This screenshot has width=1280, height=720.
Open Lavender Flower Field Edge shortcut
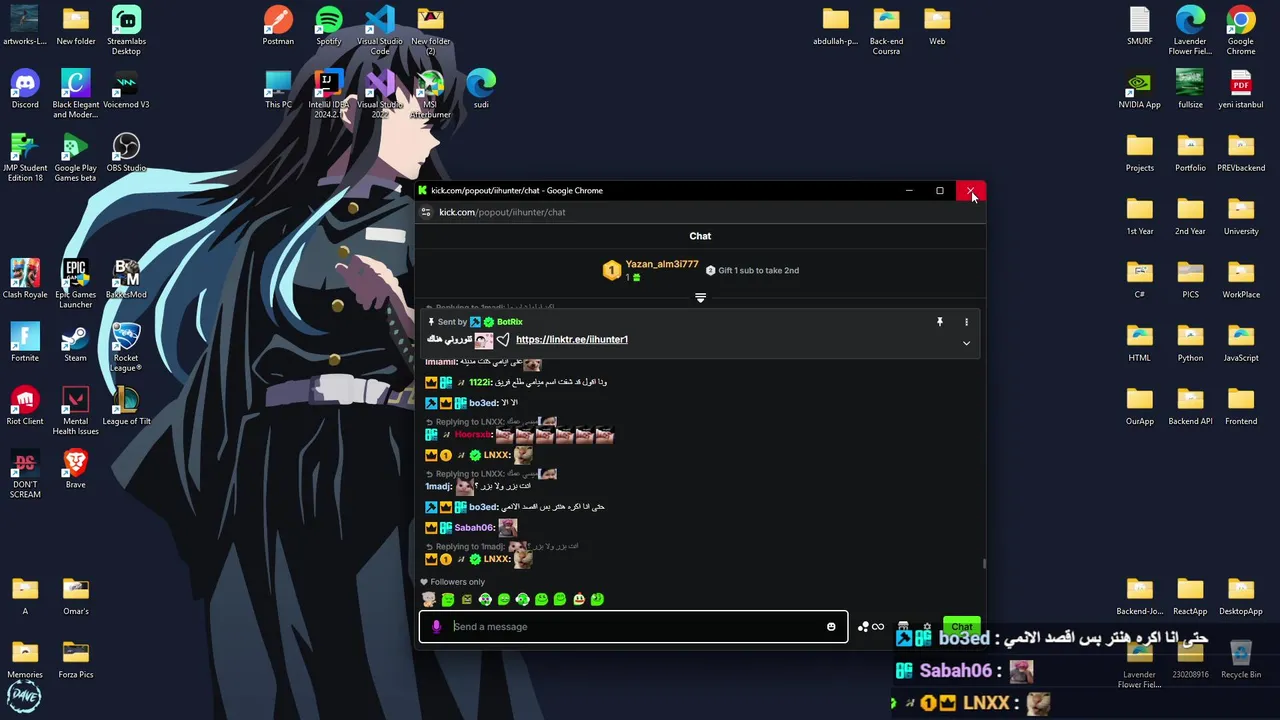pyautogui.click(x=1190, y=30)
